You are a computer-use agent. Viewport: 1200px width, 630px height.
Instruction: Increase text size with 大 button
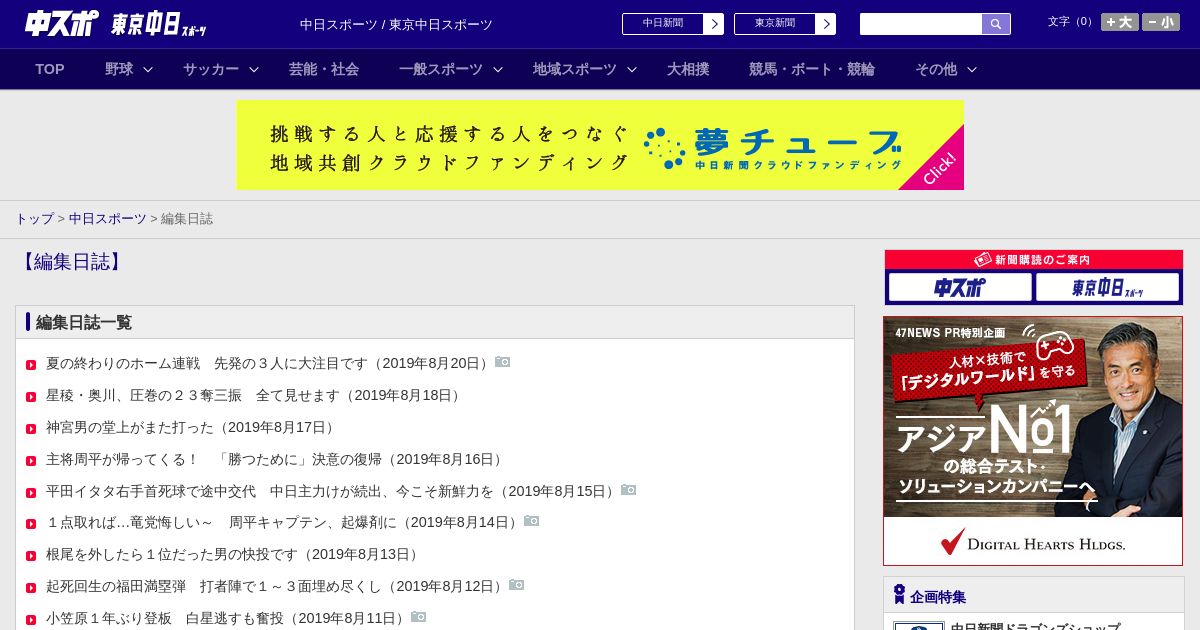point(1120,22)
